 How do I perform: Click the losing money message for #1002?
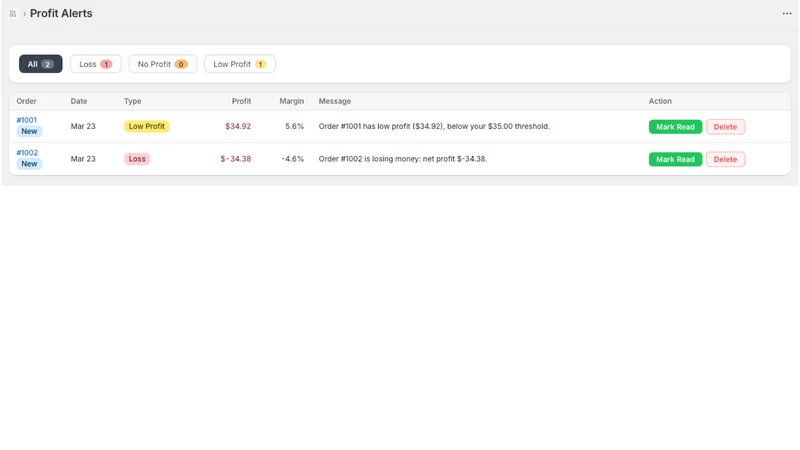pyautogui.click(x=403, y=159)
